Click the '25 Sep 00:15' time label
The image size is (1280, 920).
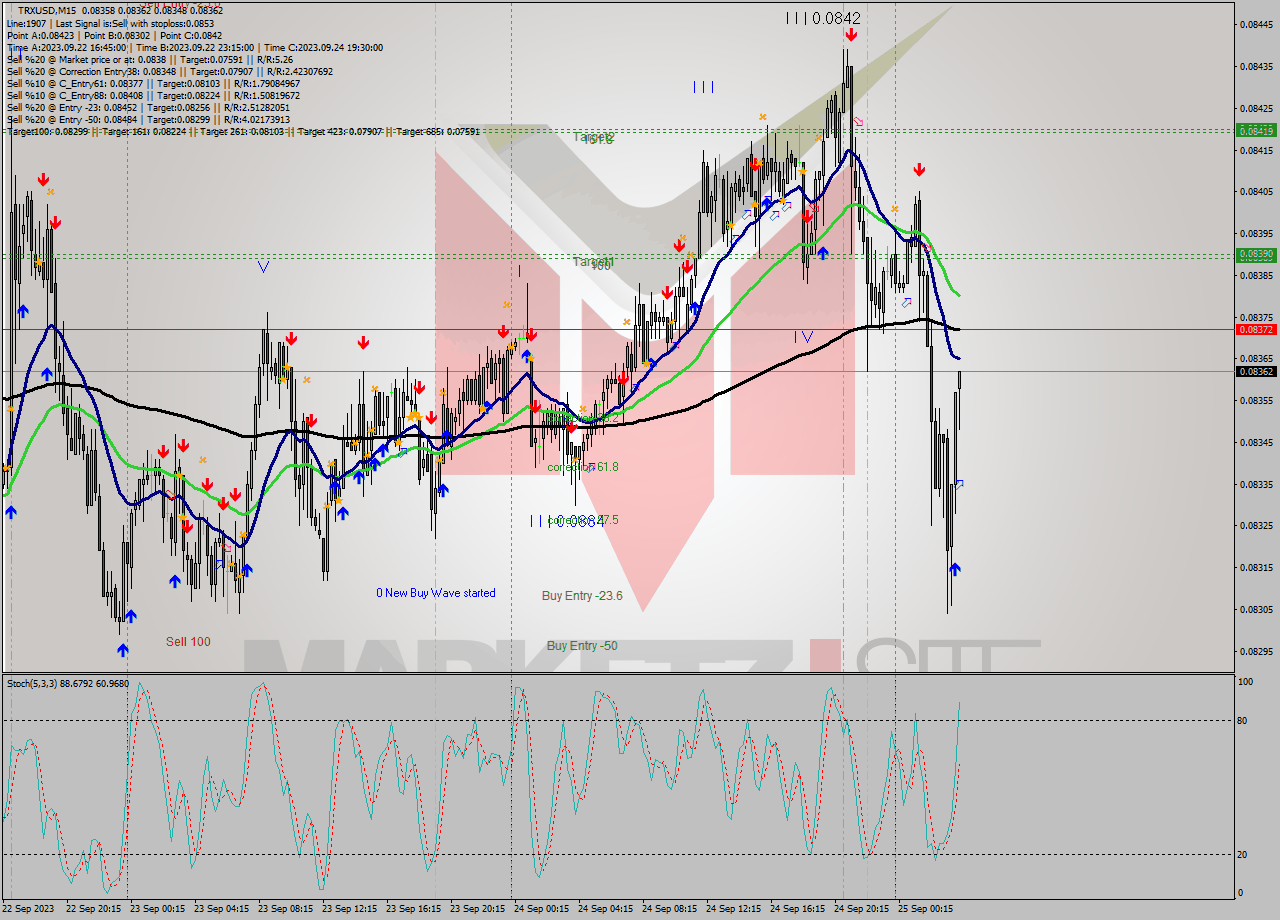pyautogui.click(x=926, y=909)
